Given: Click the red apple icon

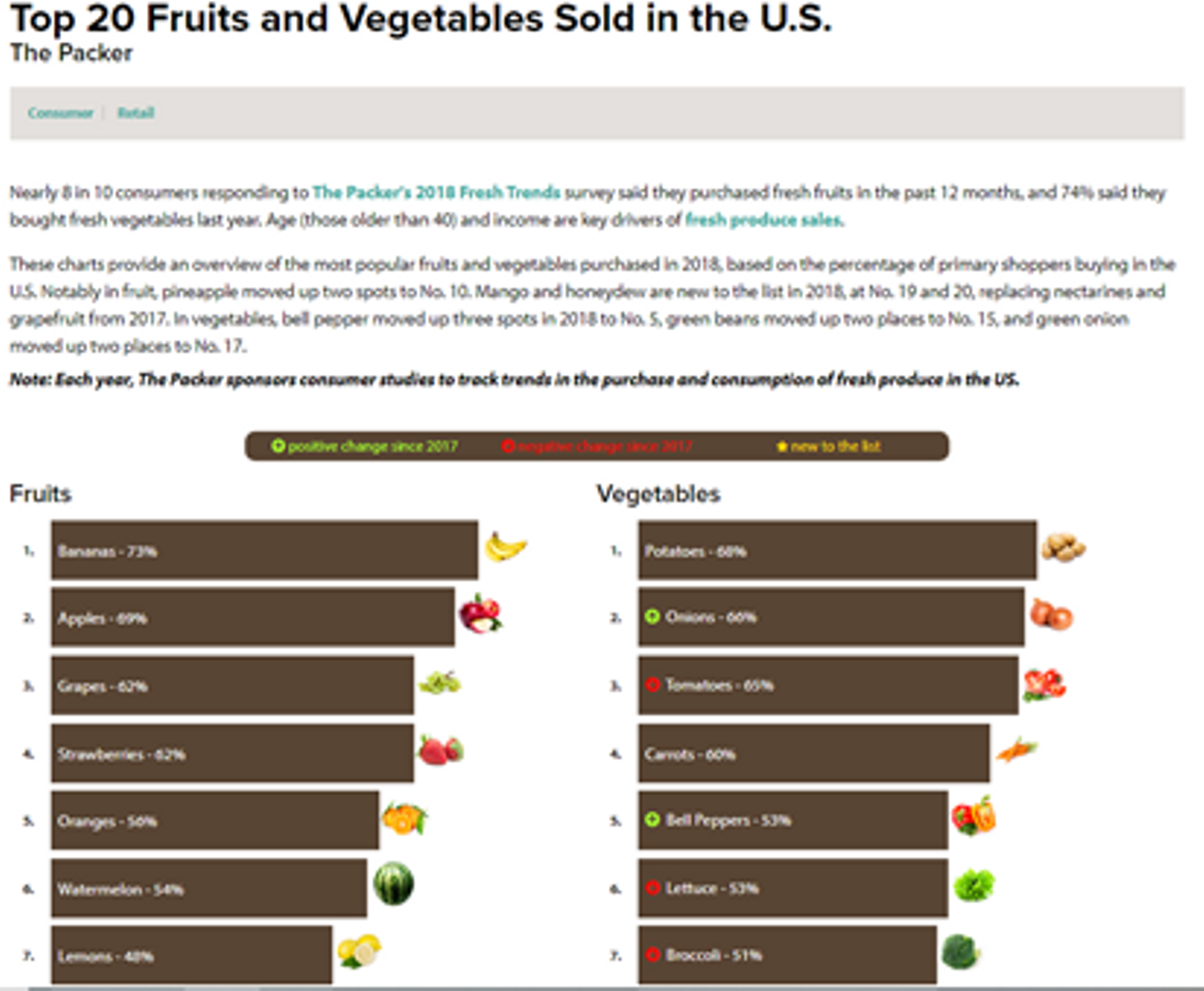Looking at the screenshot, I should (x=480, y=615).
